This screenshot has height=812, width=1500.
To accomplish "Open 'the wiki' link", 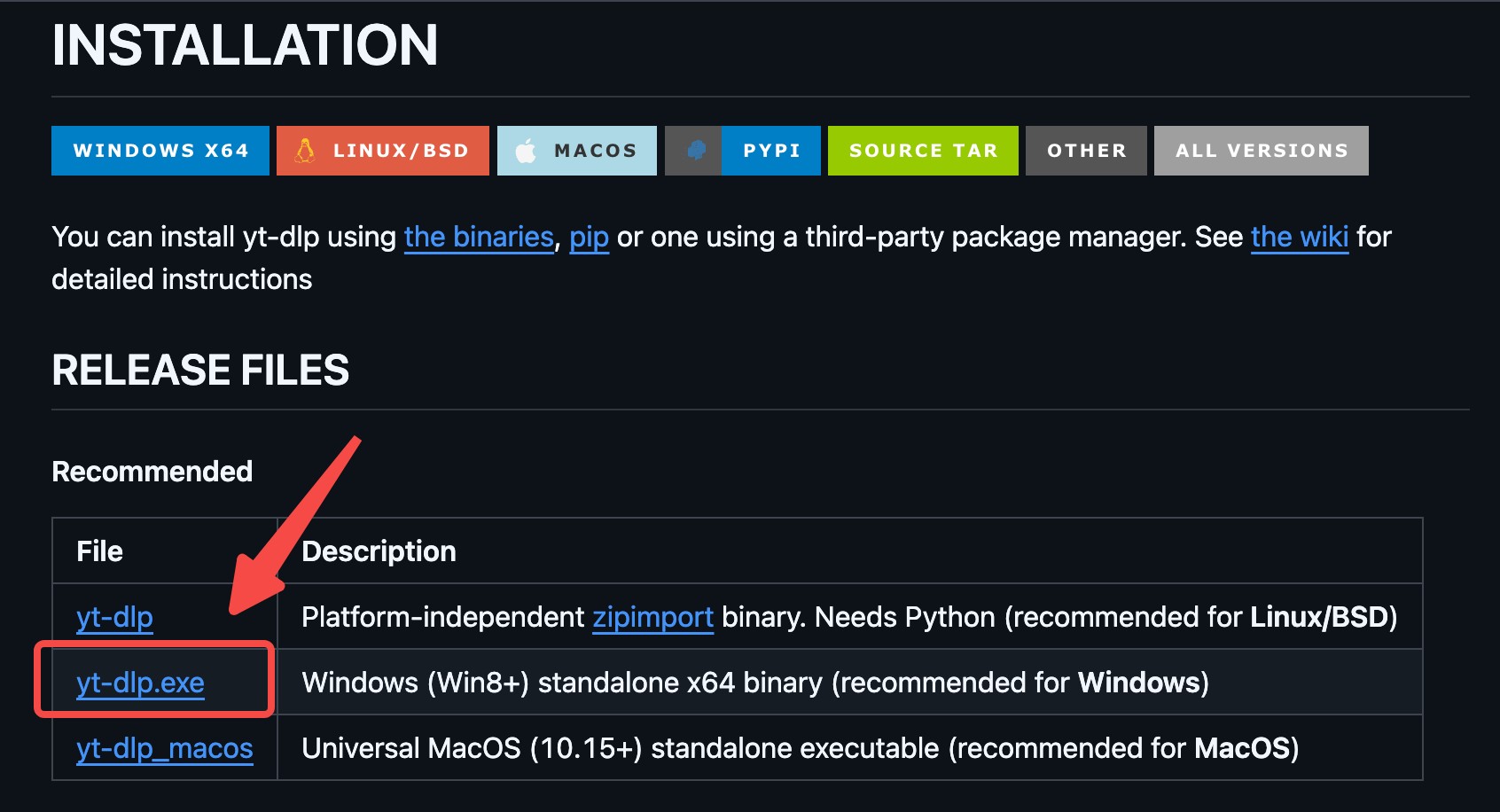I will tap(1300, 237).
